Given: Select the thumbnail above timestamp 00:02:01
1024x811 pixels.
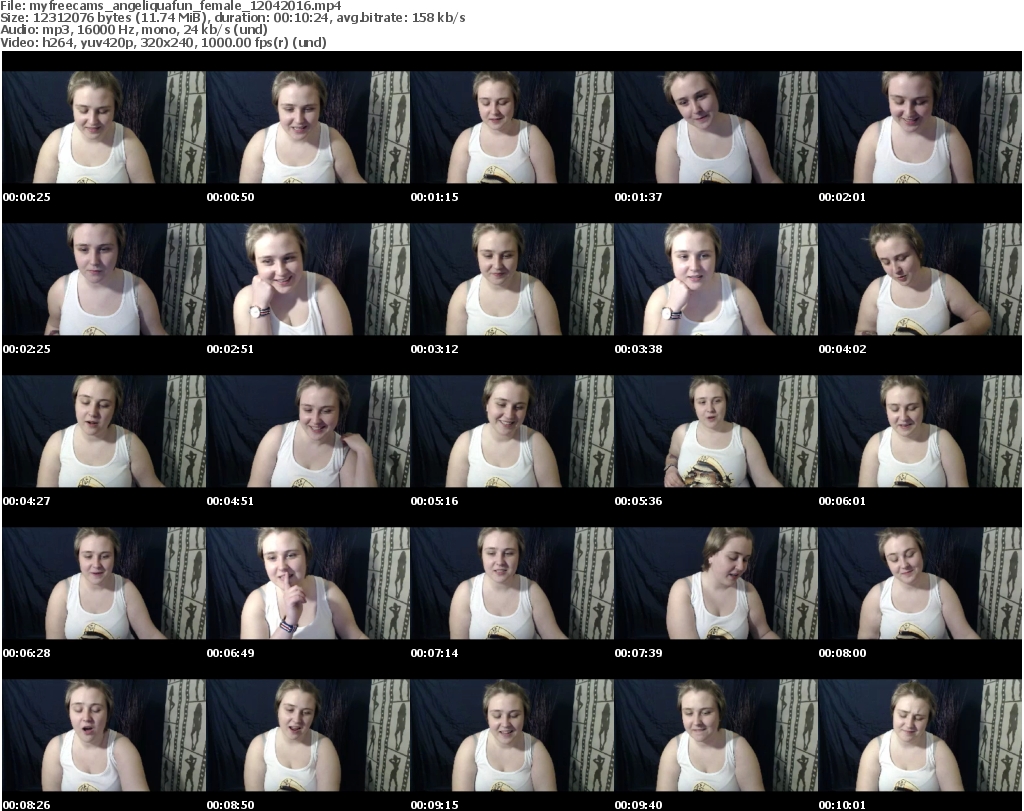Looking at the screenshot, I should point(919,127).
